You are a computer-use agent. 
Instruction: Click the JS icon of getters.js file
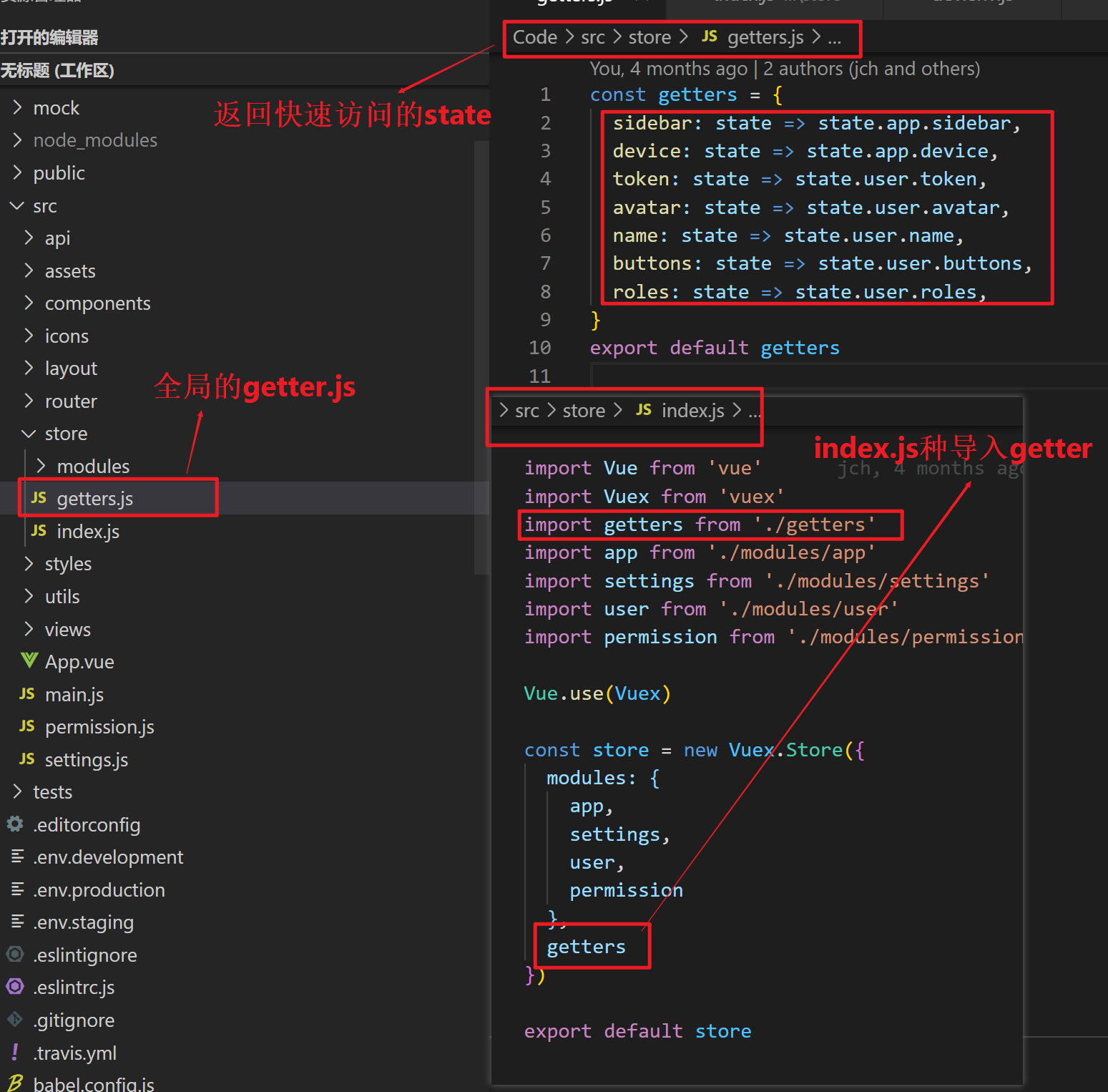click(39, 497)
